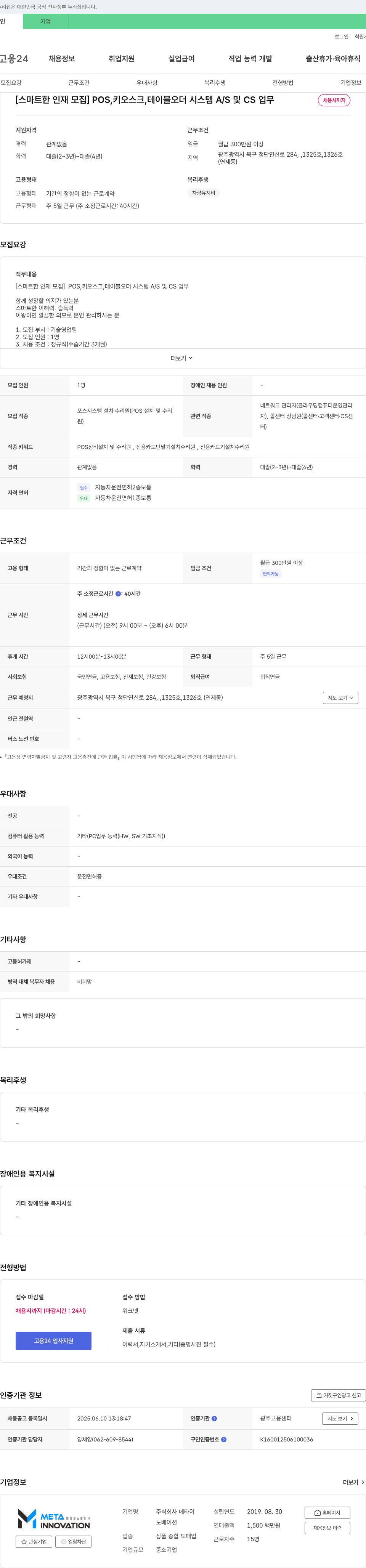Click 주식회사 메타이노베이션 company name

(175, 1517)
